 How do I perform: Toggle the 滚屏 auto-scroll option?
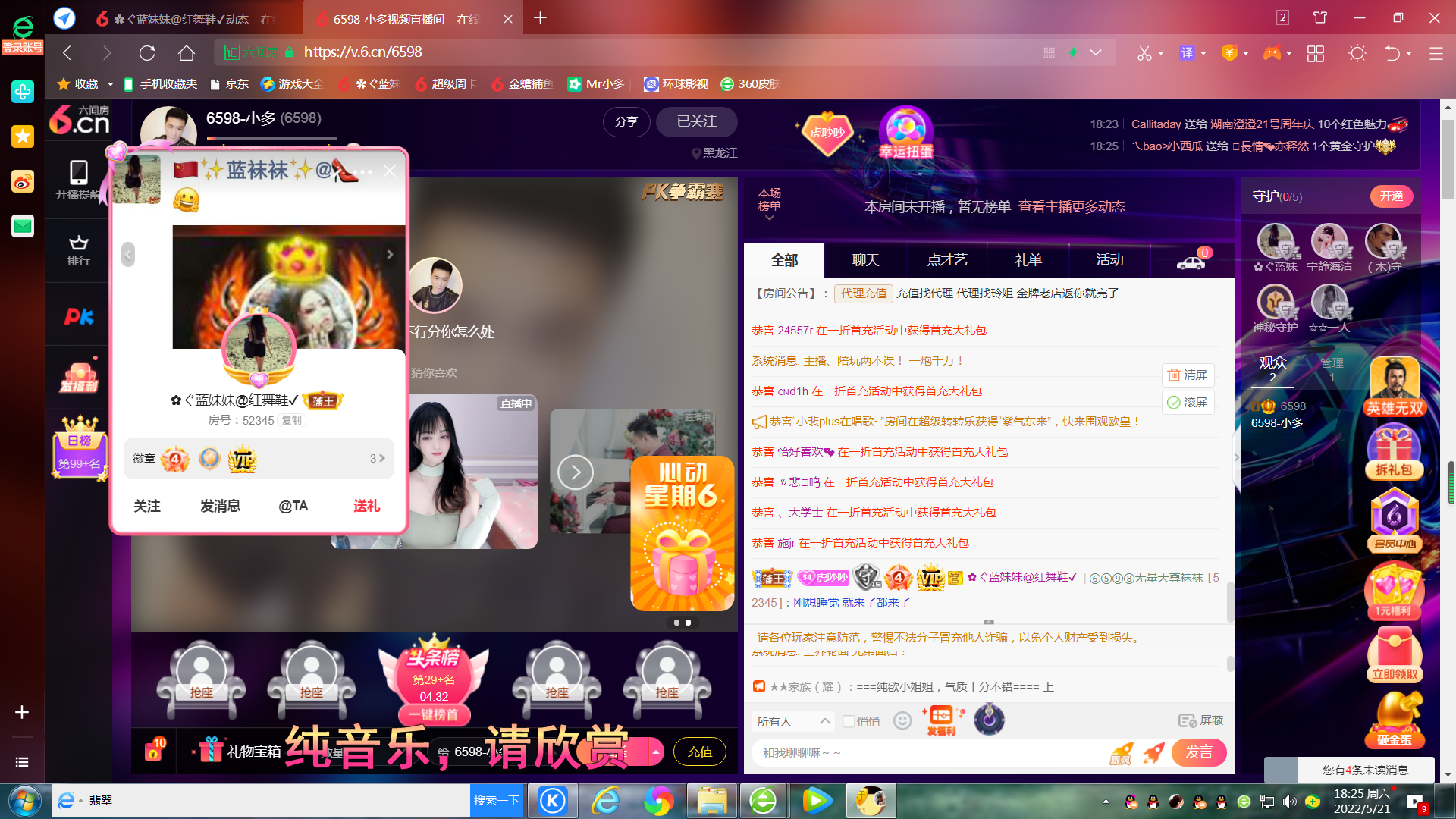1188,402
